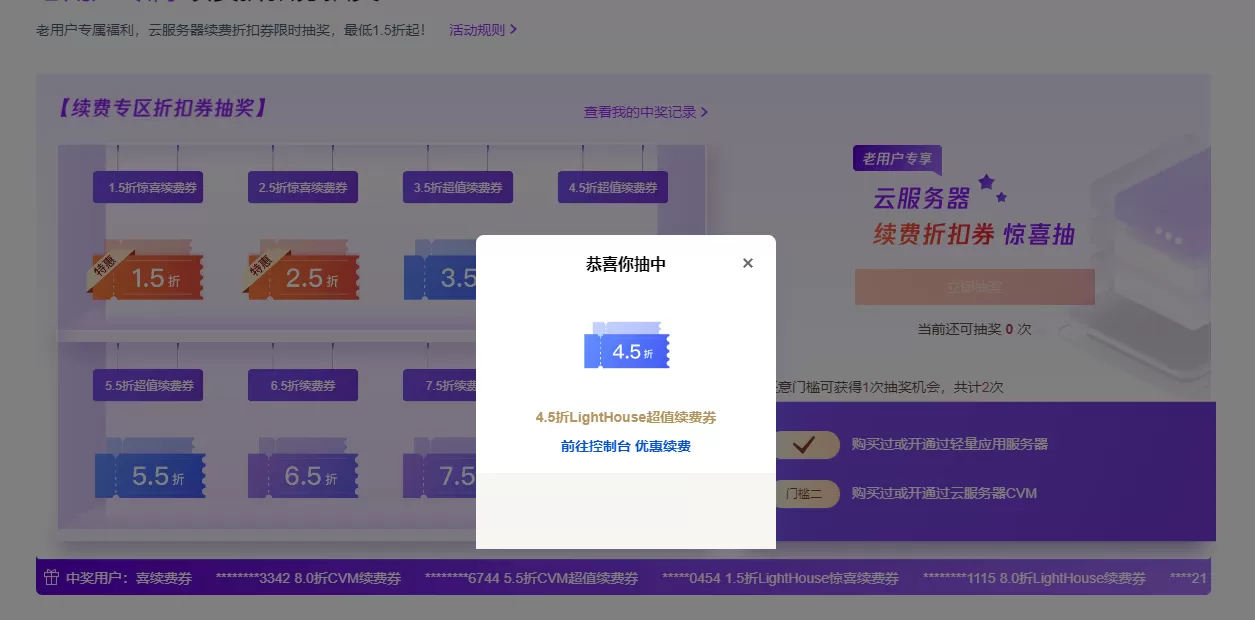Viewport: 1255px width, 620px height.
Task: Click the gift icon beside 中奖用户
Action: pos(51,578)
